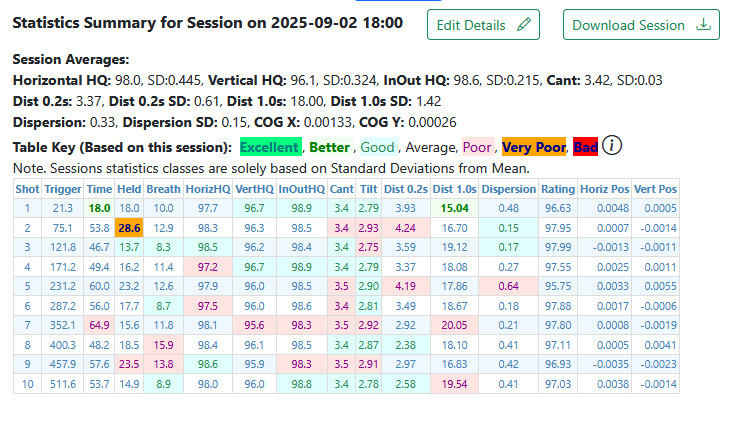Click the pencil icon in Edit Details
745x425 pixels.
click(522, 25)
